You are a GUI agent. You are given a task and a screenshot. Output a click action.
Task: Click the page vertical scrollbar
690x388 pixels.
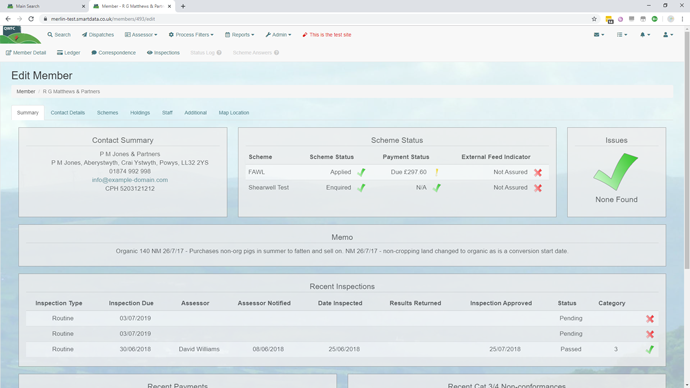click(687, 150)
